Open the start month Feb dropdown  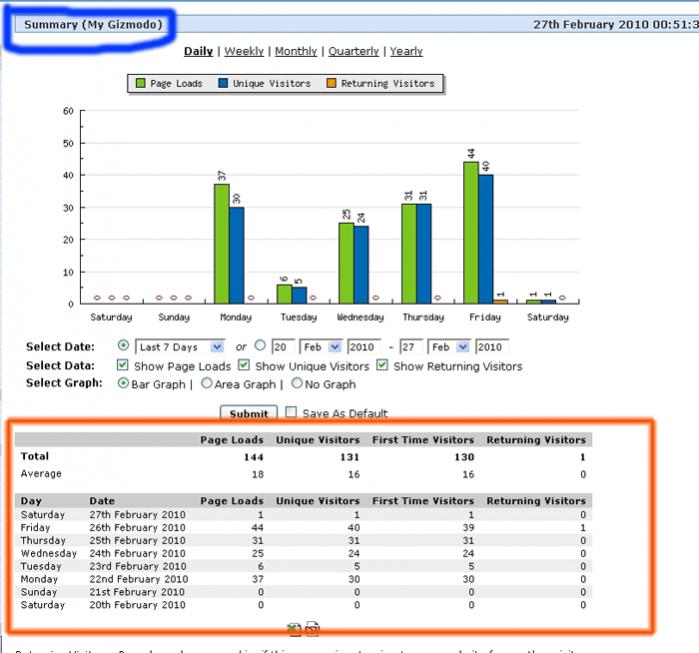pyautogui.click(x=321, y=347)
